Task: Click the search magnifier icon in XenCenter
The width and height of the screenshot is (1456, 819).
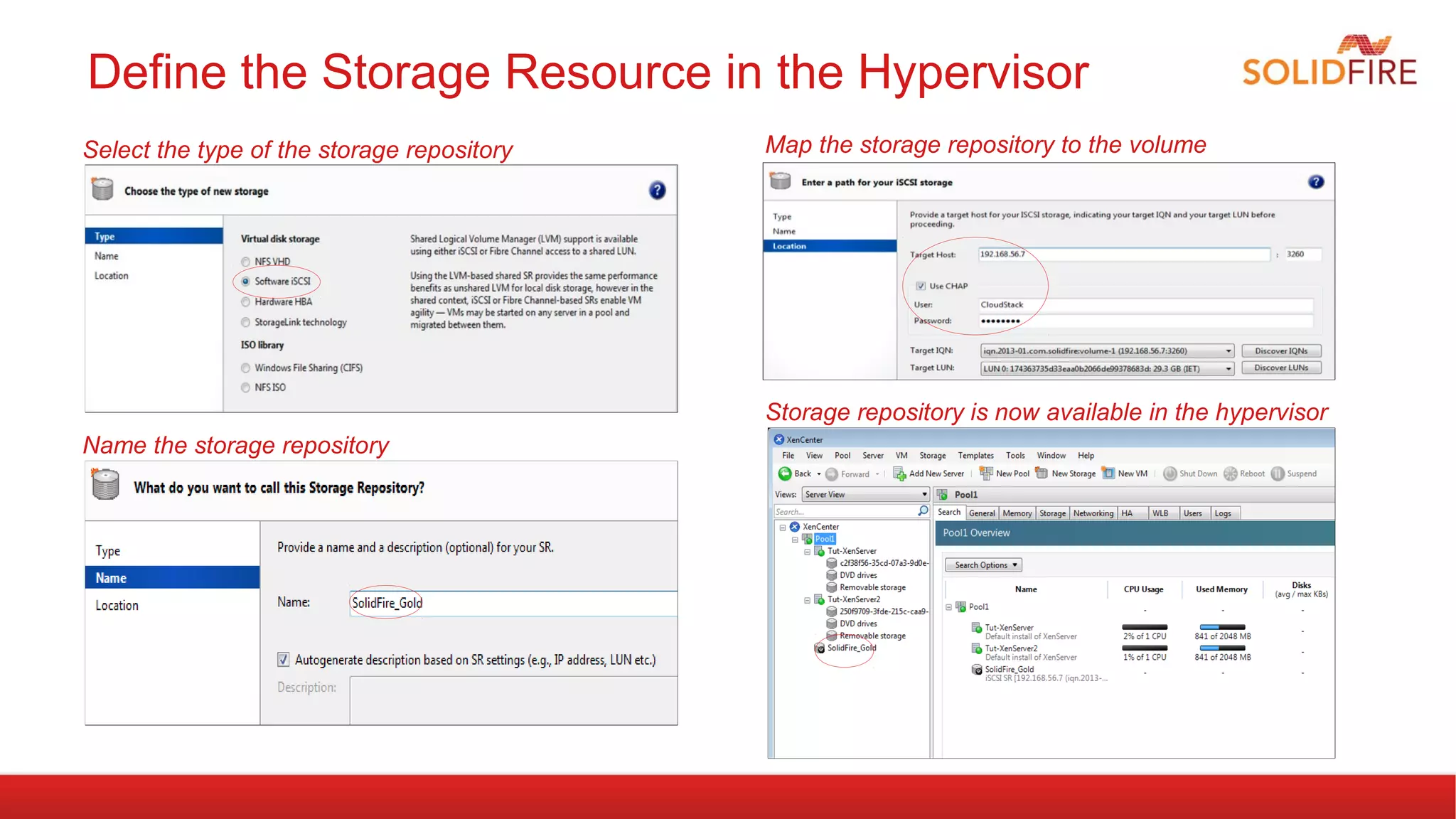Action: click(923, 510)
